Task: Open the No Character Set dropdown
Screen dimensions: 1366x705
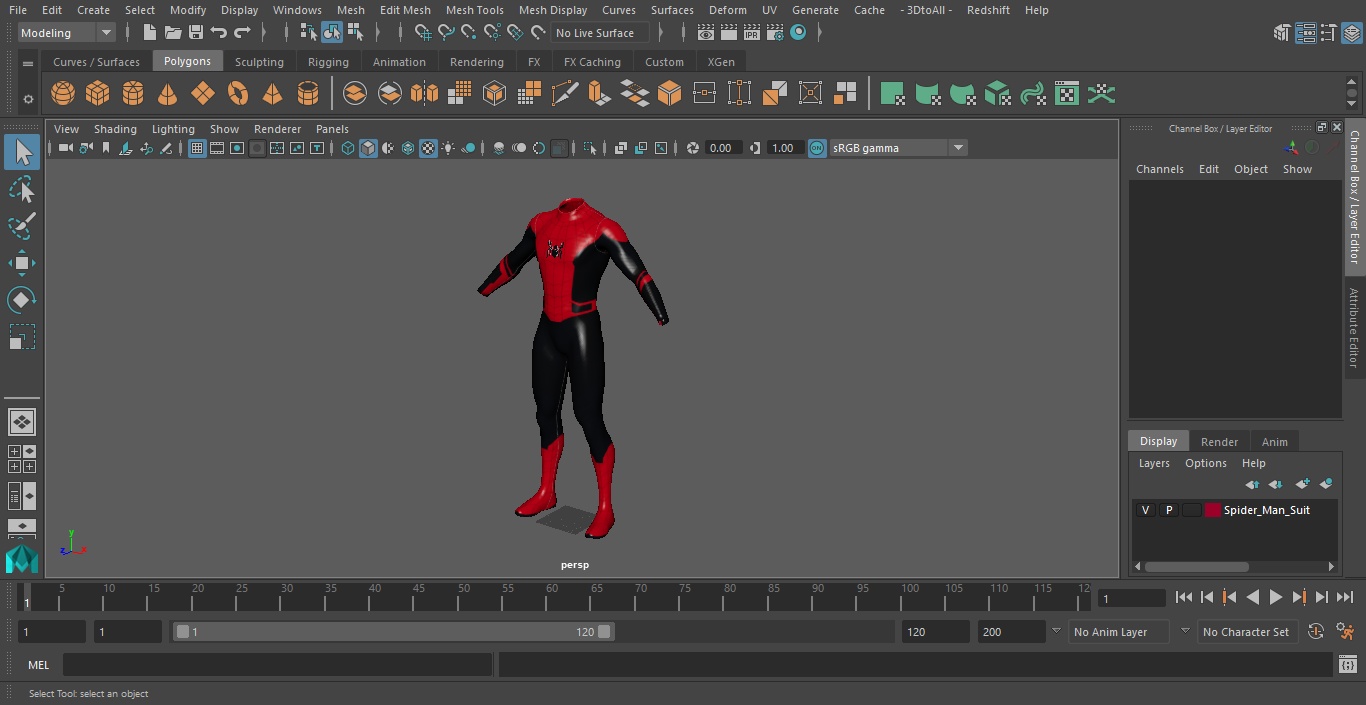Action: (1246, 632)
